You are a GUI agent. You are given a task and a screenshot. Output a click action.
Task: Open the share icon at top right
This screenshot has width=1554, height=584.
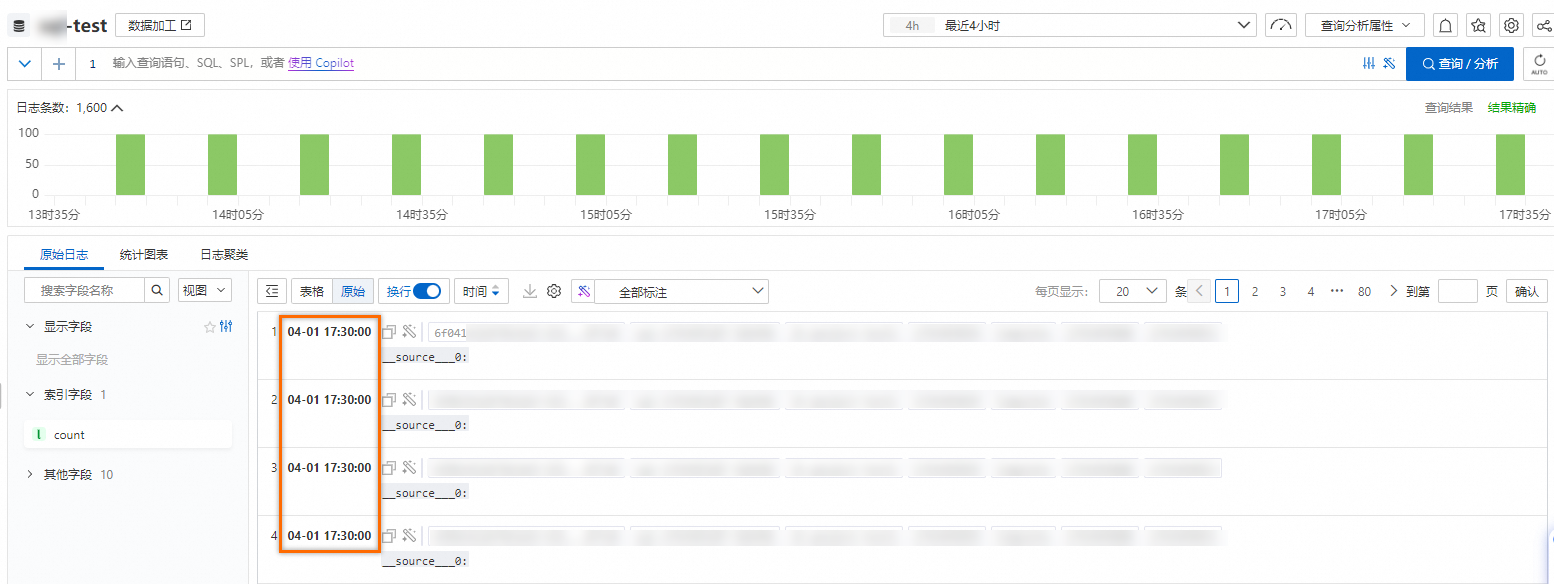tap(1543, 25)
